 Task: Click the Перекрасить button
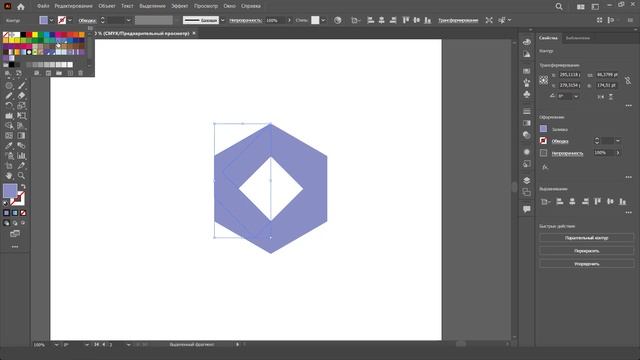[x=587, y=251]
